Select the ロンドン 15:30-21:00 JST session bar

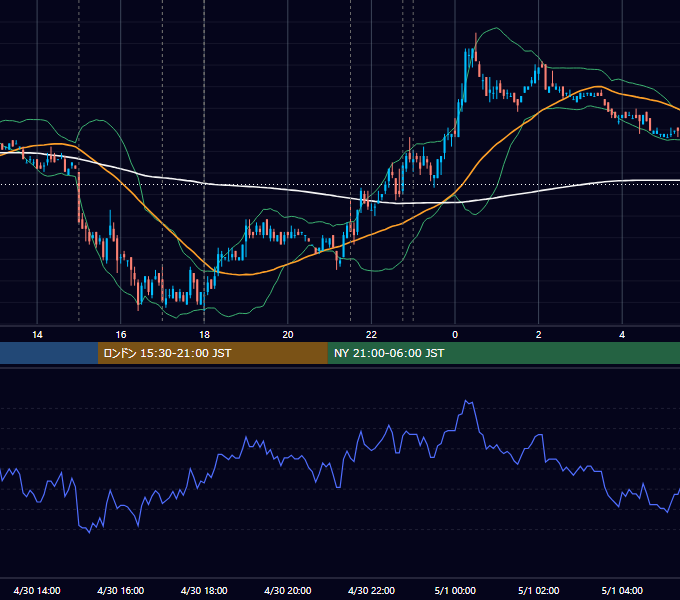point(212,353)
